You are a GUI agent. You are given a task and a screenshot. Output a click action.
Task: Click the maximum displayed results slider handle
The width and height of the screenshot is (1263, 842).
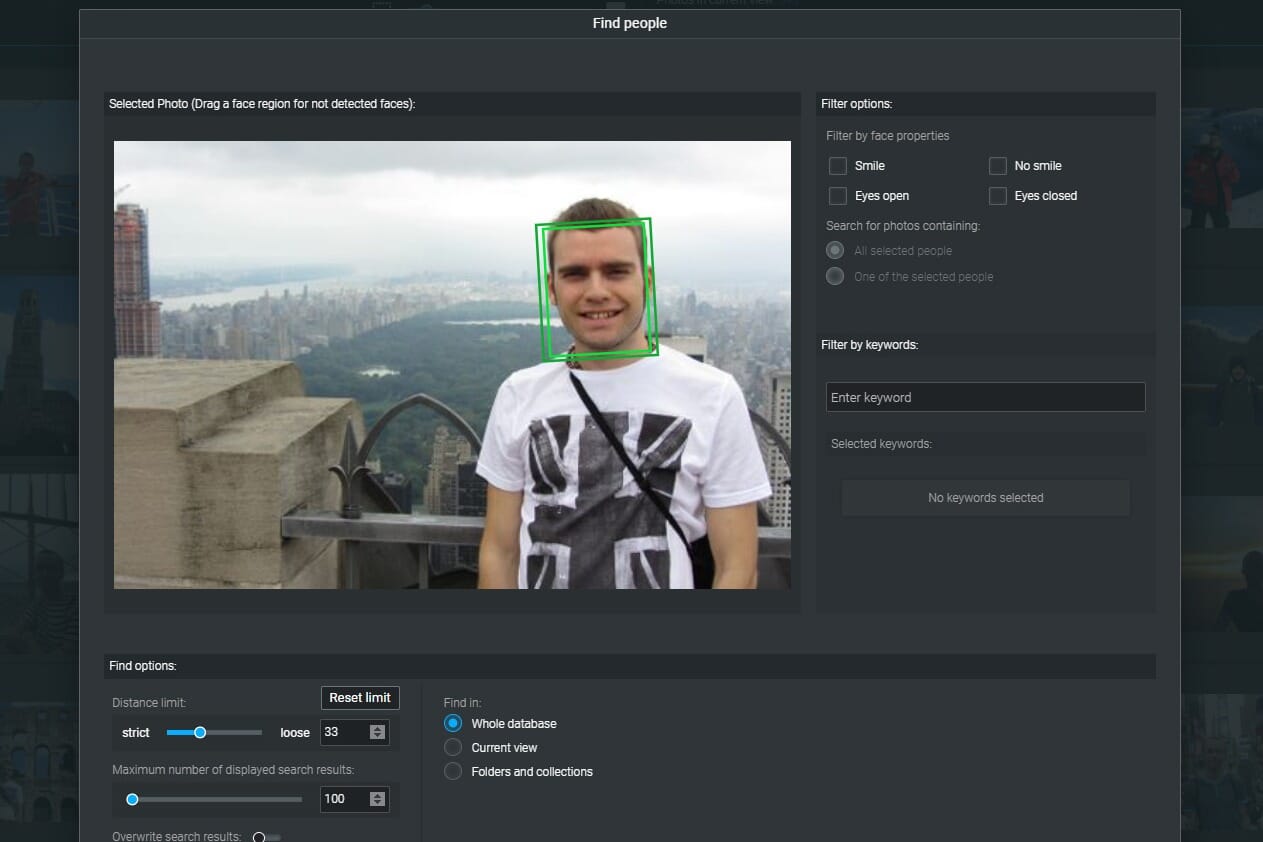click(131, 799)
